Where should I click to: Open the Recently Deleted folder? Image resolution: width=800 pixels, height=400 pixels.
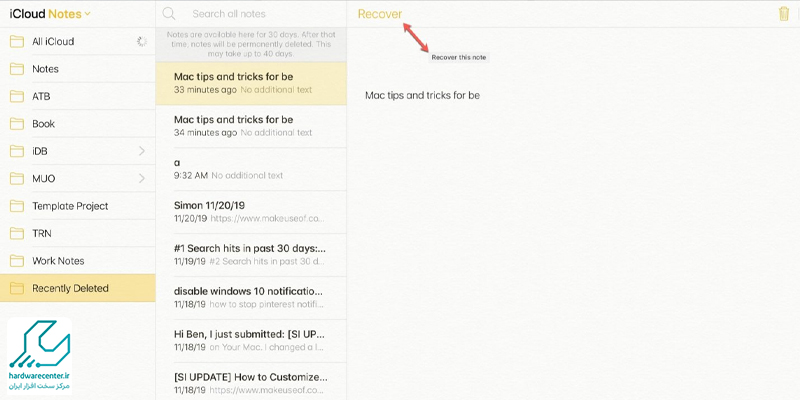click(x=78, y=288)
